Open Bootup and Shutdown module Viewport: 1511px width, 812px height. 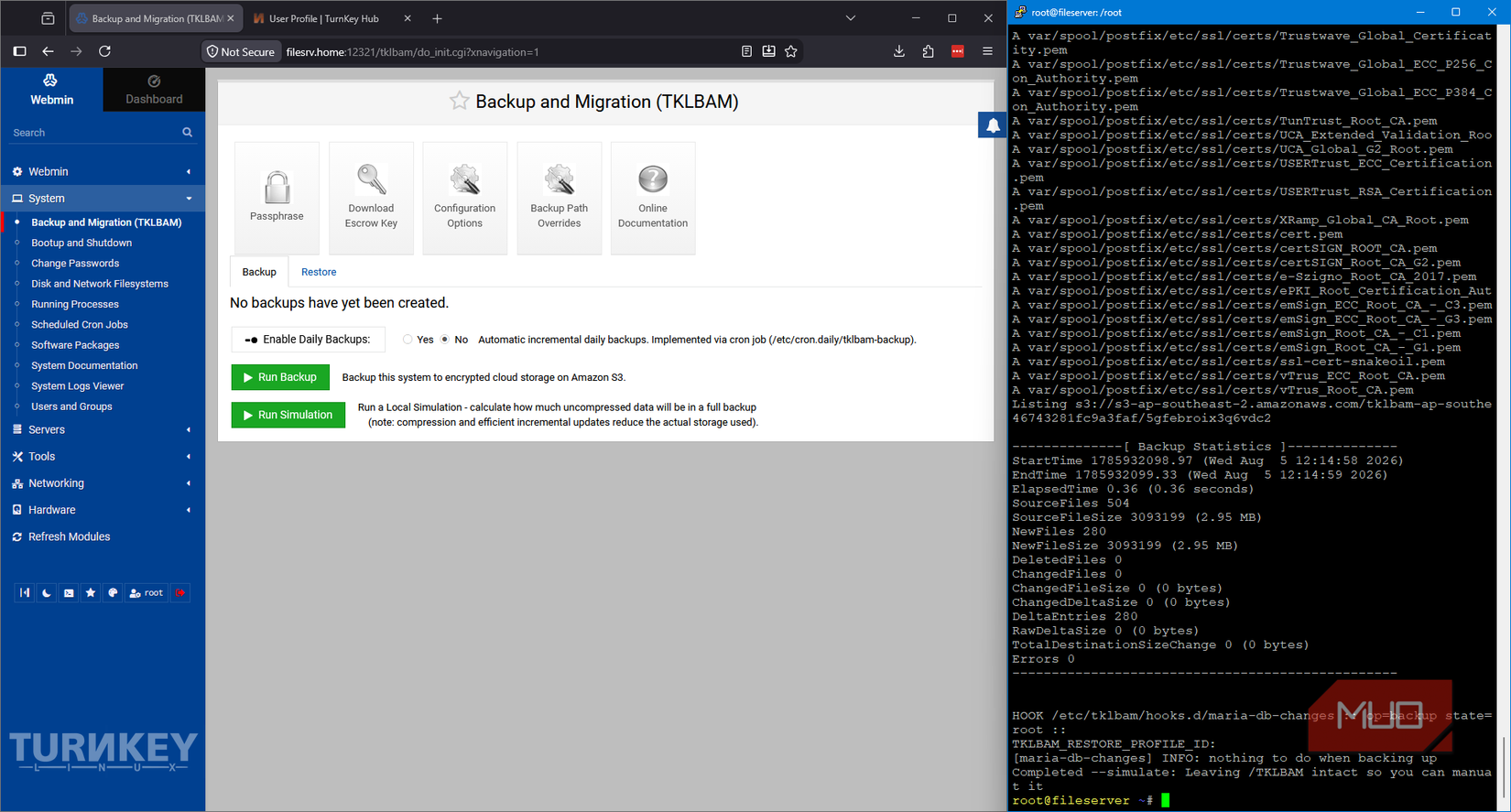click(x=82, y=243)
